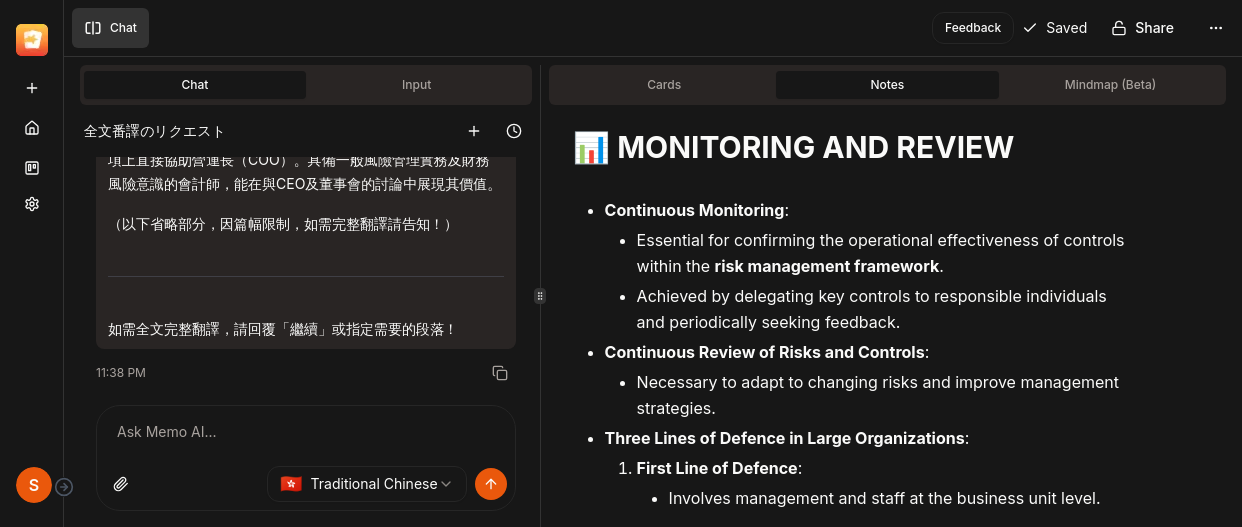Open Traditional Chinese language dropdown
Screen dimensions: 1242x527
(x=367, y=484)
